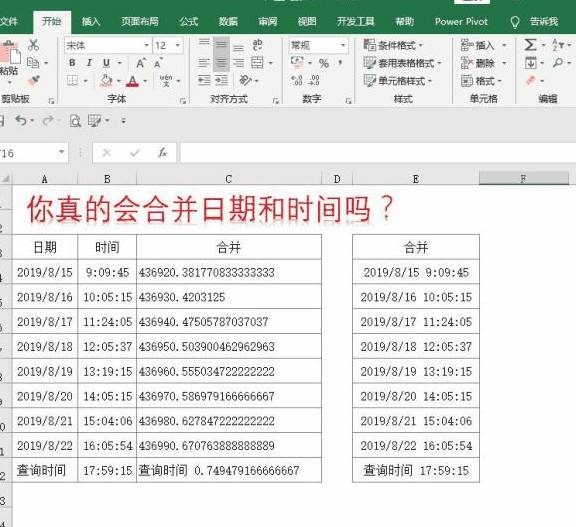Apply the fill color bucket
576x527 pixels.
[106, 80]
